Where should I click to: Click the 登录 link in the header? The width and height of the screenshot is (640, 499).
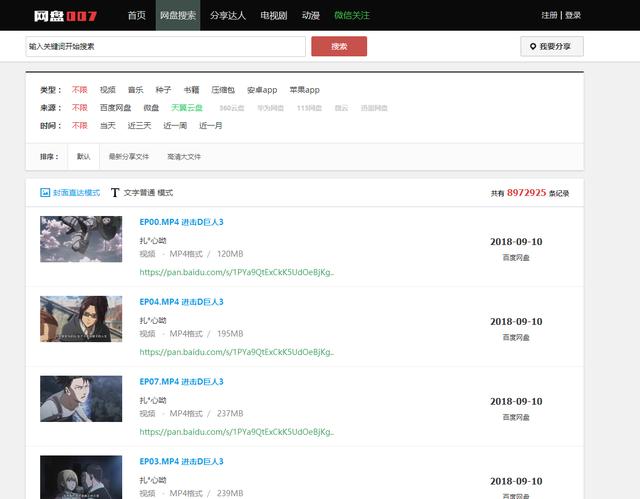point(573,16)
